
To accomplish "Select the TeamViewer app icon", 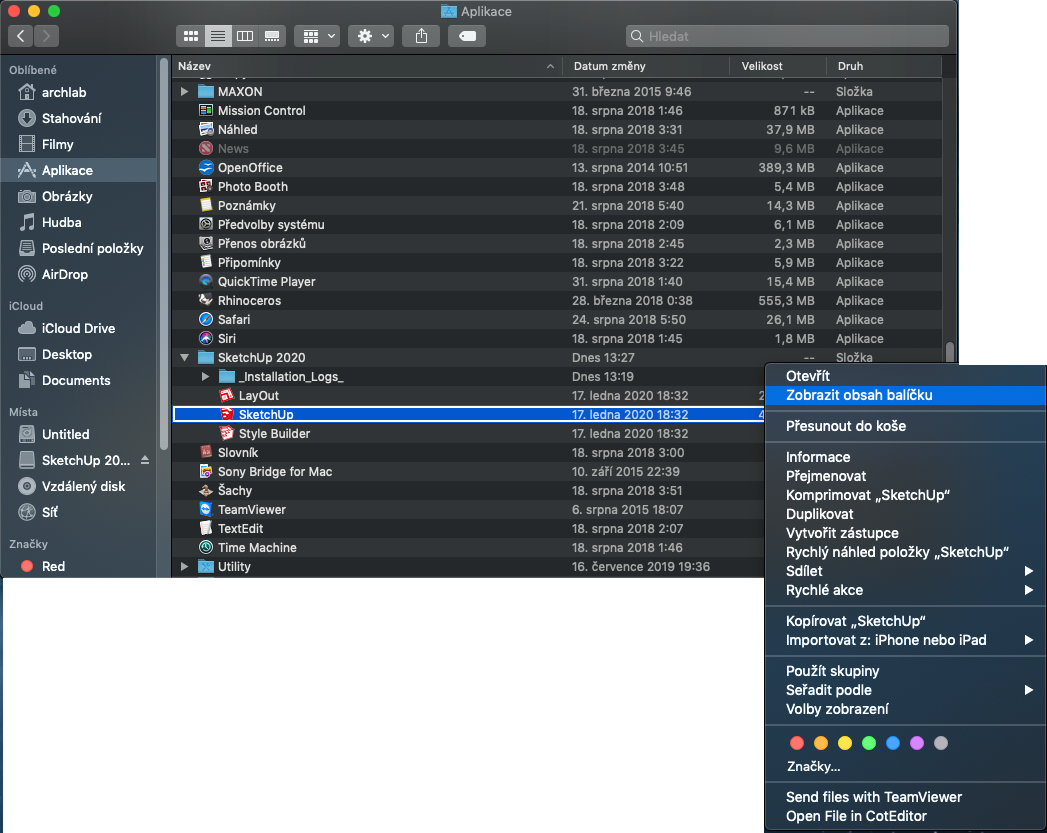I will [206, 509].
